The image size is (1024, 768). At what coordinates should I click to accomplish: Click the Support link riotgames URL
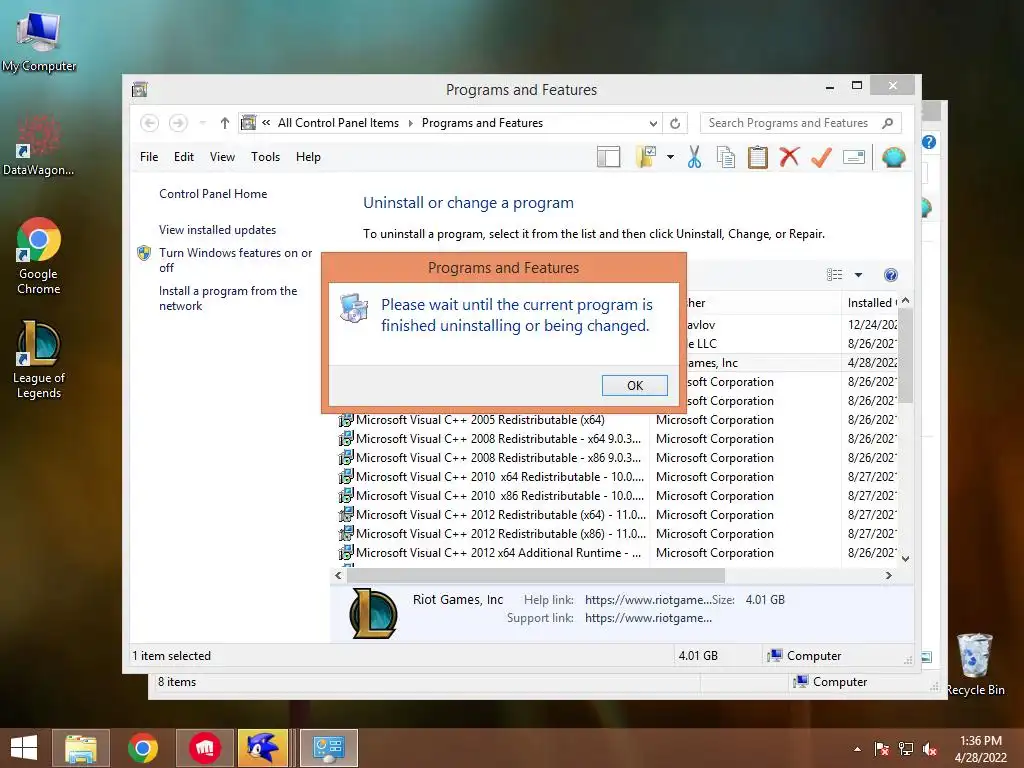(648, 618)
